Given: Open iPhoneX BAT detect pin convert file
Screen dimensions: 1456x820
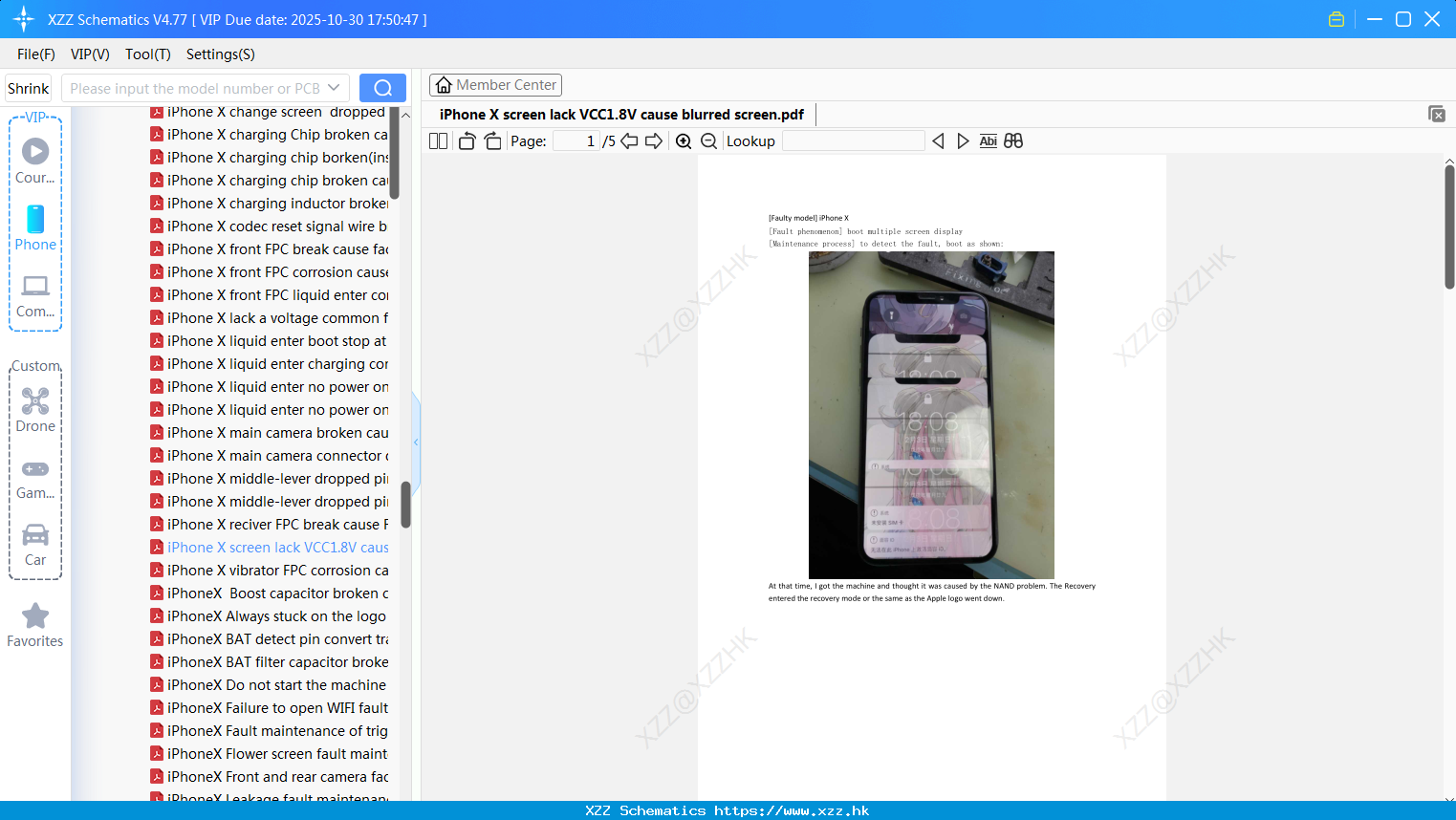Looking at the screenshot, I should [x=269, y=639].
